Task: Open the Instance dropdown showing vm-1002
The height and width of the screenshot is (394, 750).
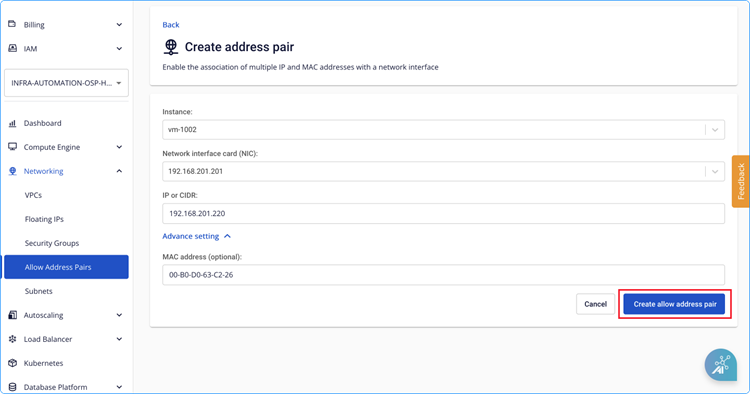Action: (x=443, y=130)
